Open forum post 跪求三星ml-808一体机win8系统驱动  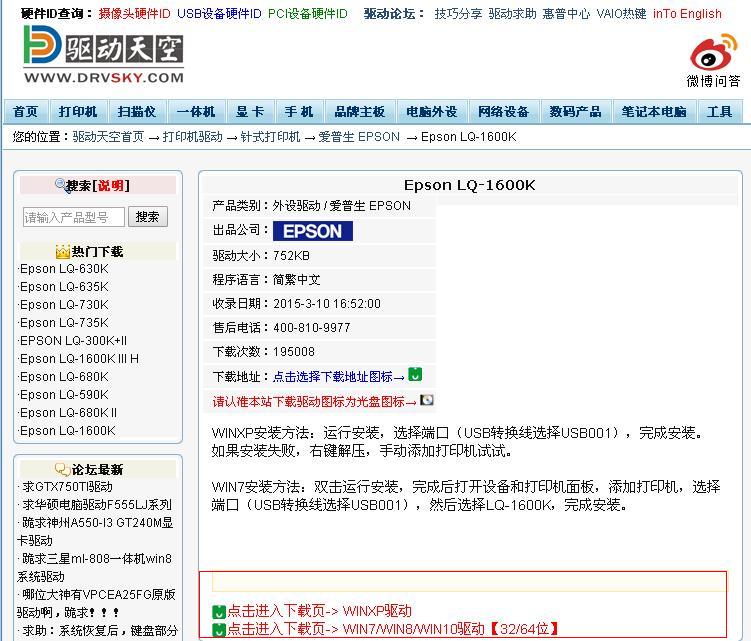[x=94, y=568]
